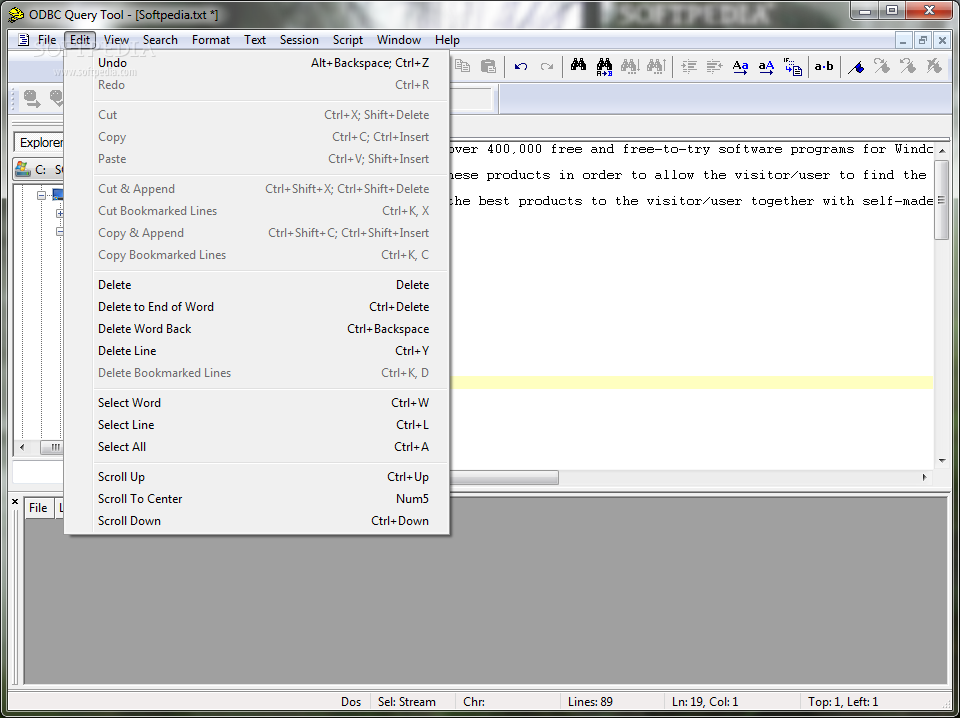Screen dimensions: 960x718
Task: Click the document icon left of File menu
Action: point(23,40)
